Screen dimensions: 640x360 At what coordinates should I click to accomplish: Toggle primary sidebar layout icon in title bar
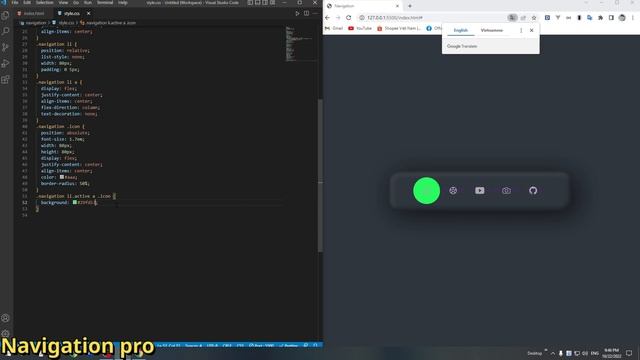tap(250, 2)
